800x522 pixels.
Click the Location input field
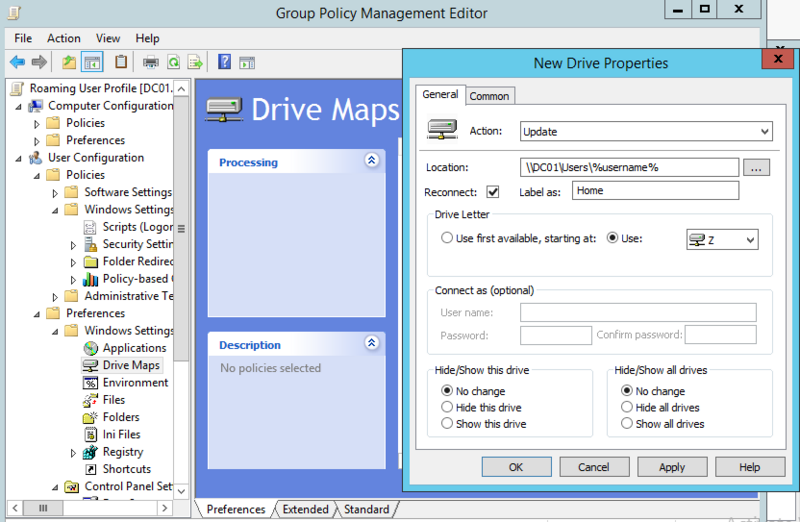click(630, 167)
